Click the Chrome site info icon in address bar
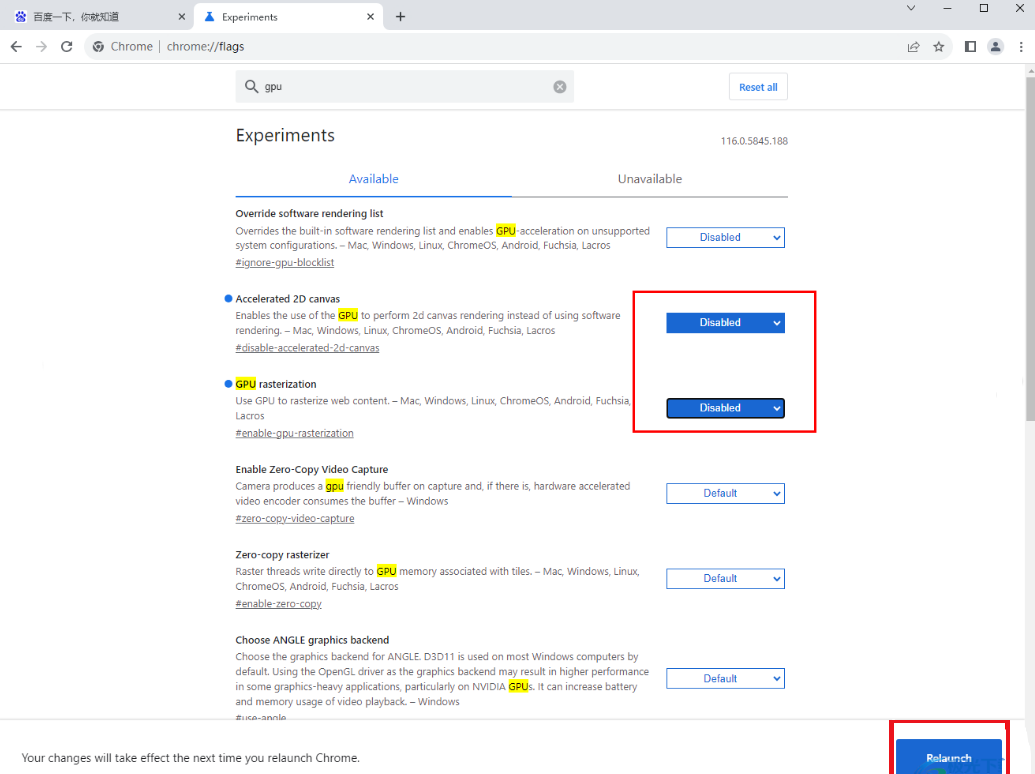Image resolution: width=1035 pixels, height=774 pixels. tap(98, 47)
